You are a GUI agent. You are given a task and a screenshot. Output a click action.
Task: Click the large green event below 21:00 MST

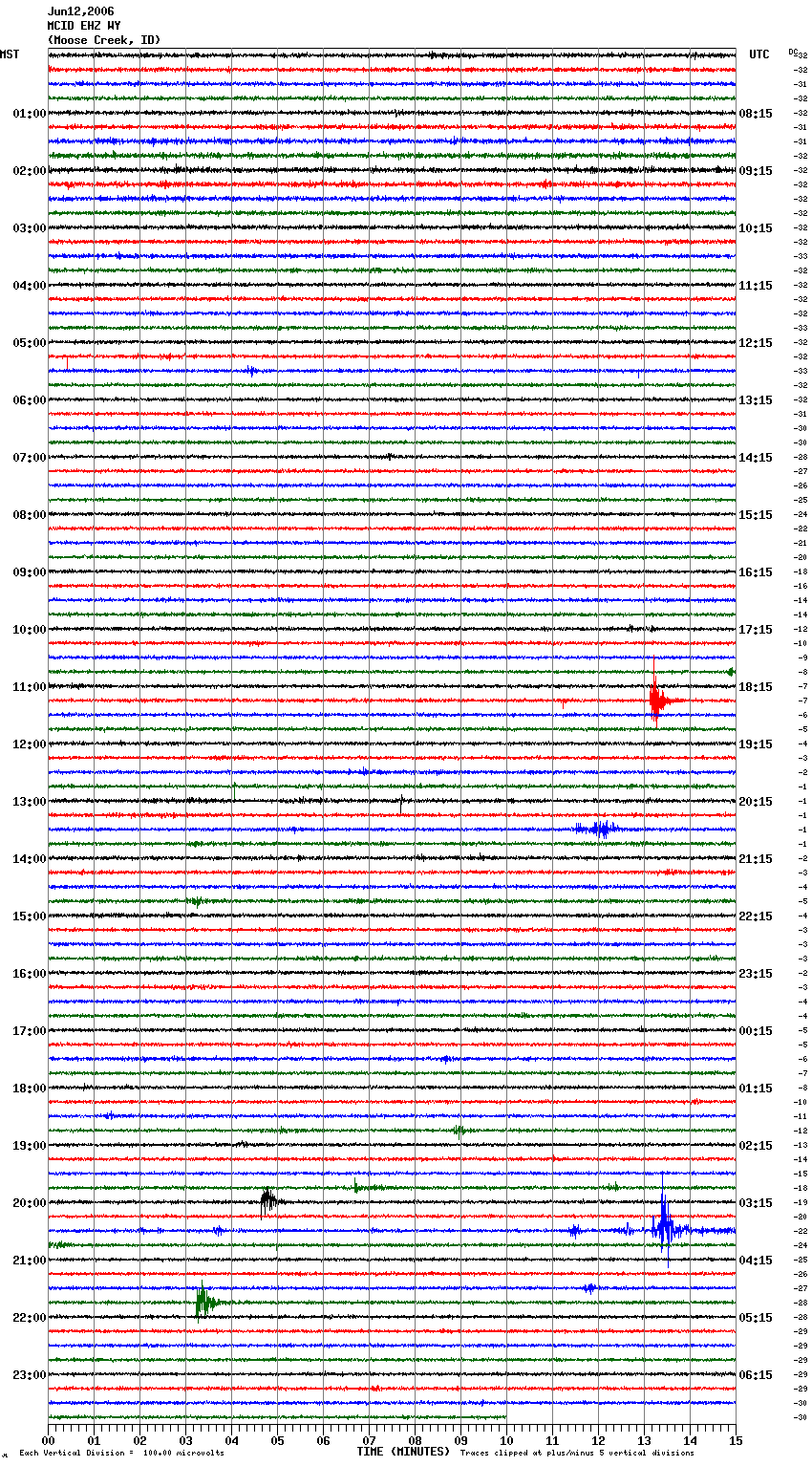(x=203, y=1301)
